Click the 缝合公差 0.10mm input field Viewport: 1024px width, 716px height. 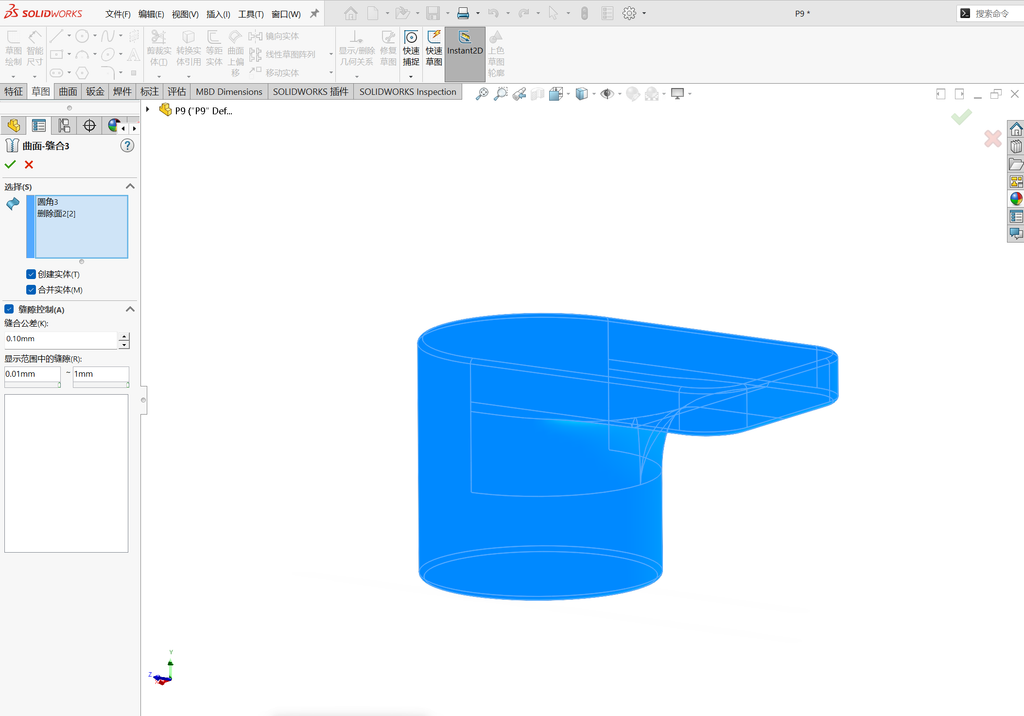pyautogui.click(x=61, y=339)
